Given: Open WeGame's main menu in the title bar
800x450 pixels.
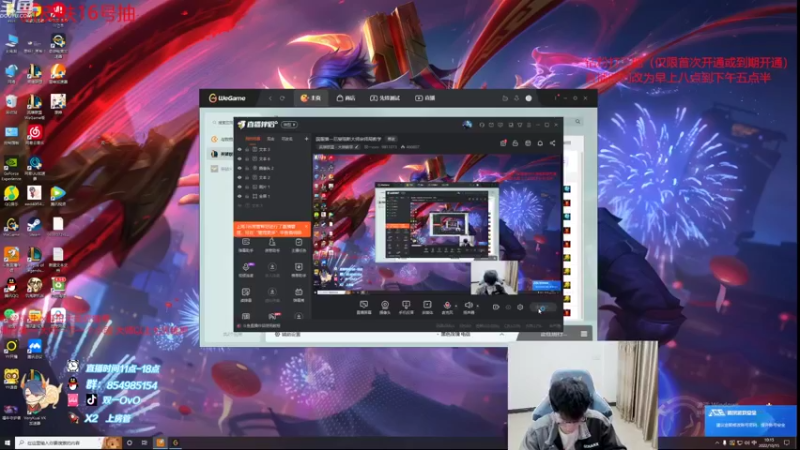Looking at the screenshot, I should [x=557, y=98].
